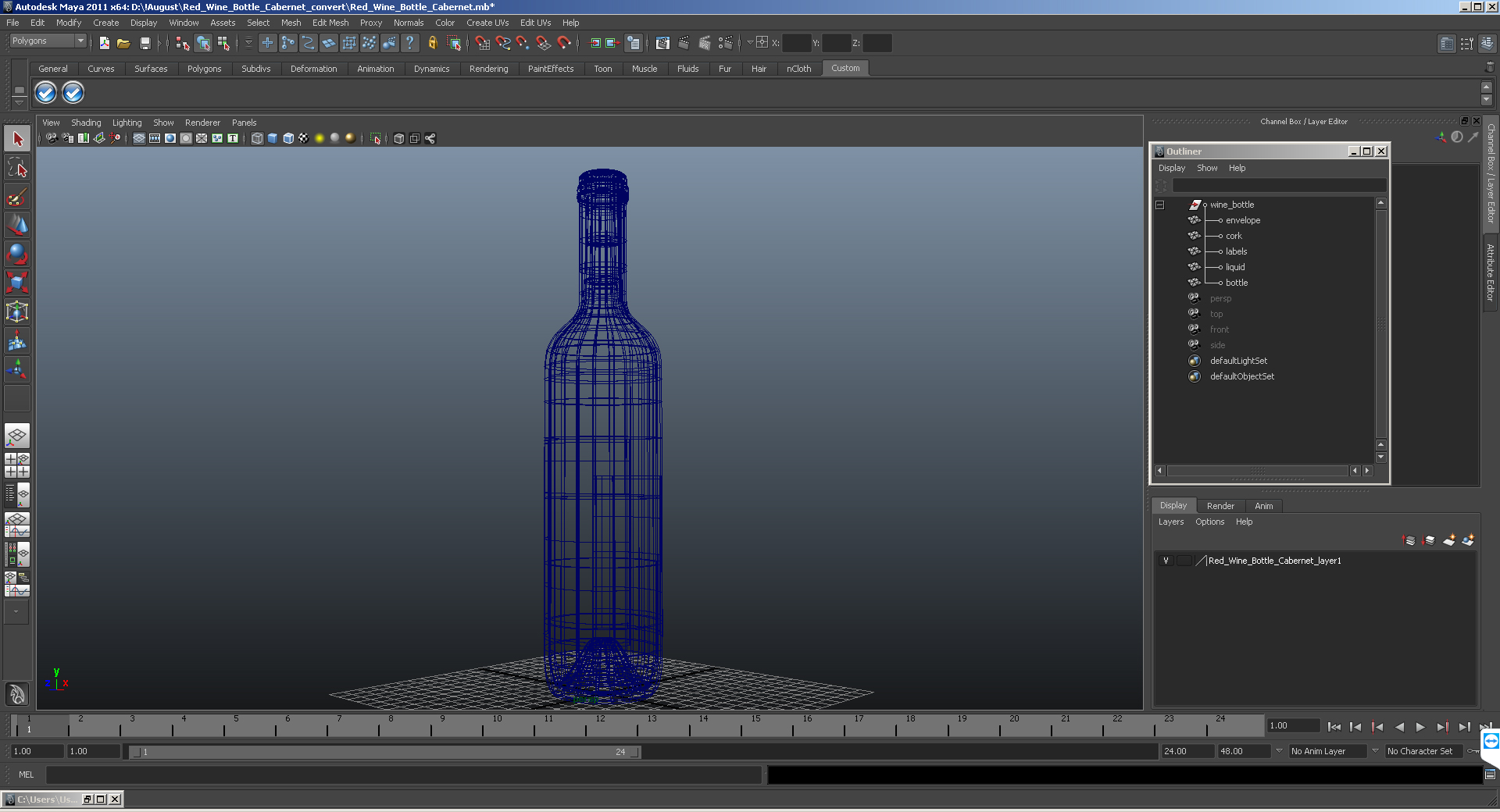Toggle Film Gate icon in viewport toolbar
This screenshot has height=812, width=1500.
pos(155,138)
